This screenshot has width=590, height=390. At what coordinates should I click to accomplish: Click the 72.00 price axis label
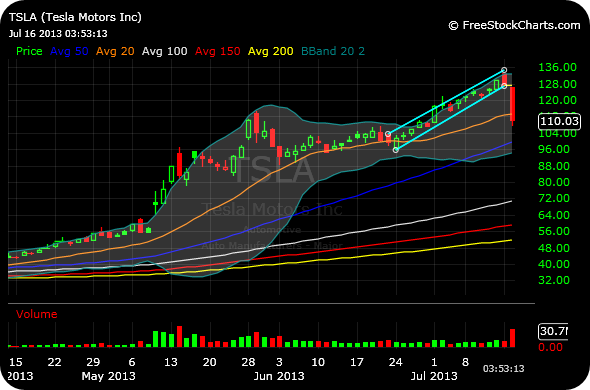(554, 198)
